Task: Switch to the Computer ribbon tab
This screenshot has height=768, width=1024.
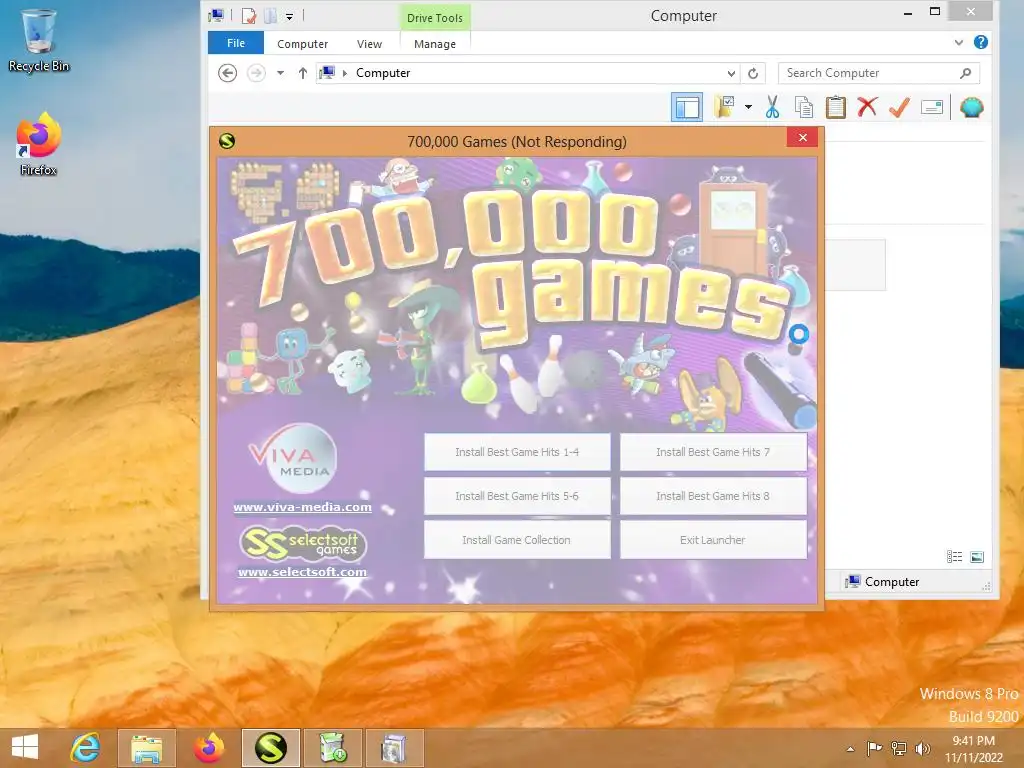Action: tap(302, 44)
